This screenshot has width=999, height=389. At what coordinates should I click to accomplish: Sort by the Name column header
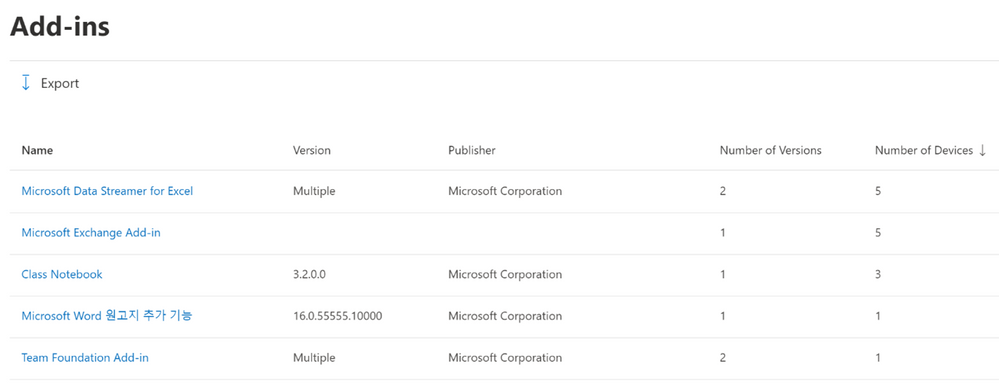pyautogui.click(x=37, y=150)
